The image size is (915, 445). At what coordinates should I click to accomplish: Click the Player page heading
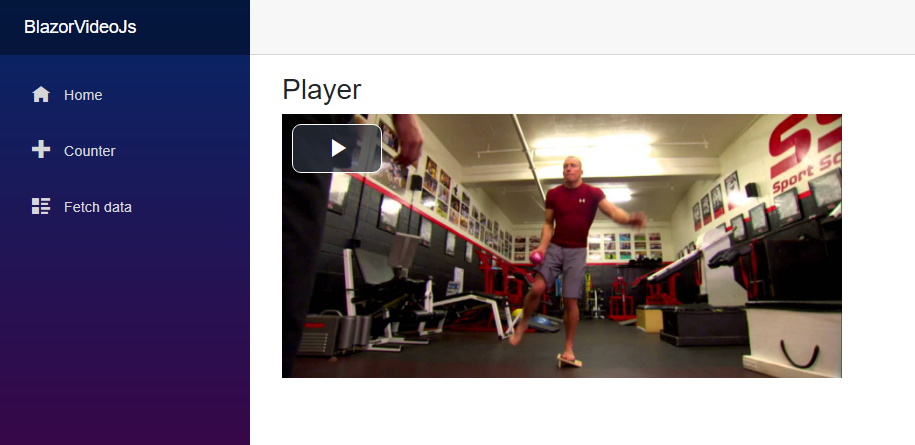(322, 90)
